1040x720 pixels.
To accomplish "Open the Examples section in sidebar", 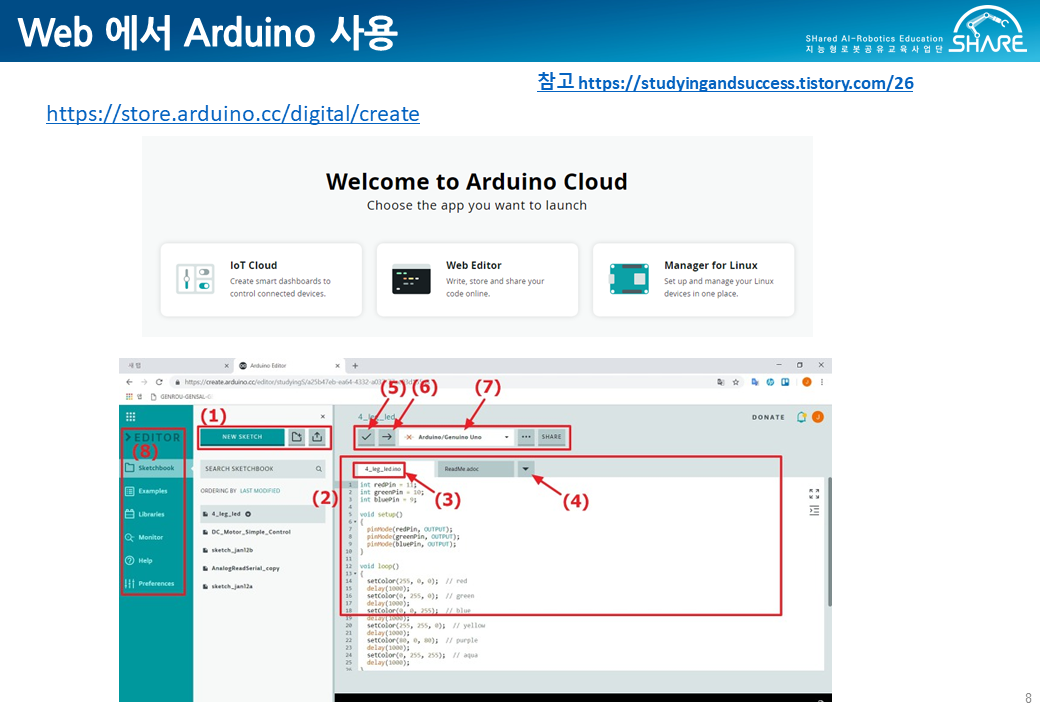I will click(153, 491).
